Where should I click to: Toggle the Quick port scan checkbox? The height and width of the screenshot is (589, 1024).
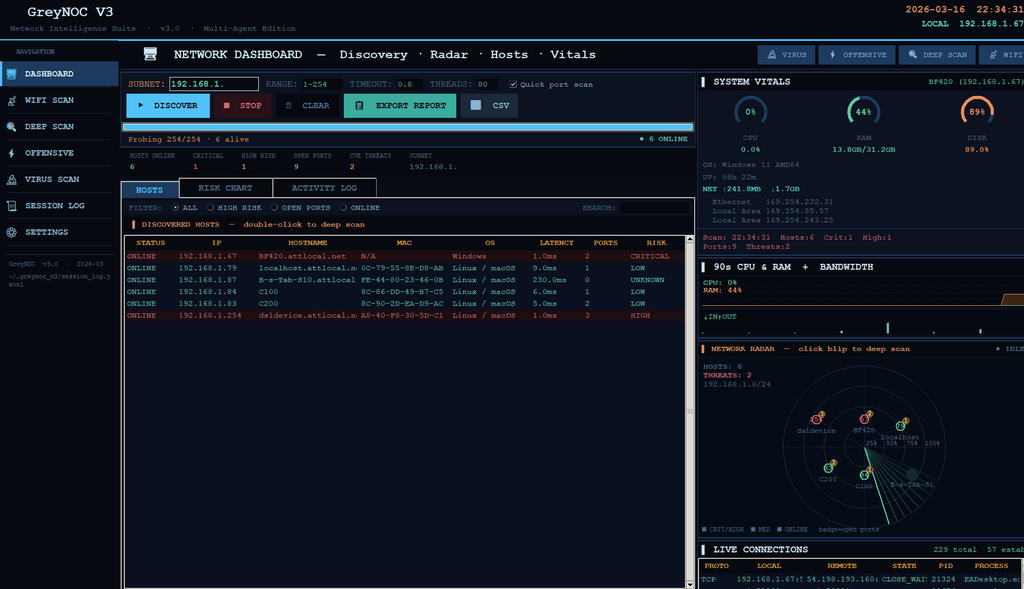[x=513, y=85]
